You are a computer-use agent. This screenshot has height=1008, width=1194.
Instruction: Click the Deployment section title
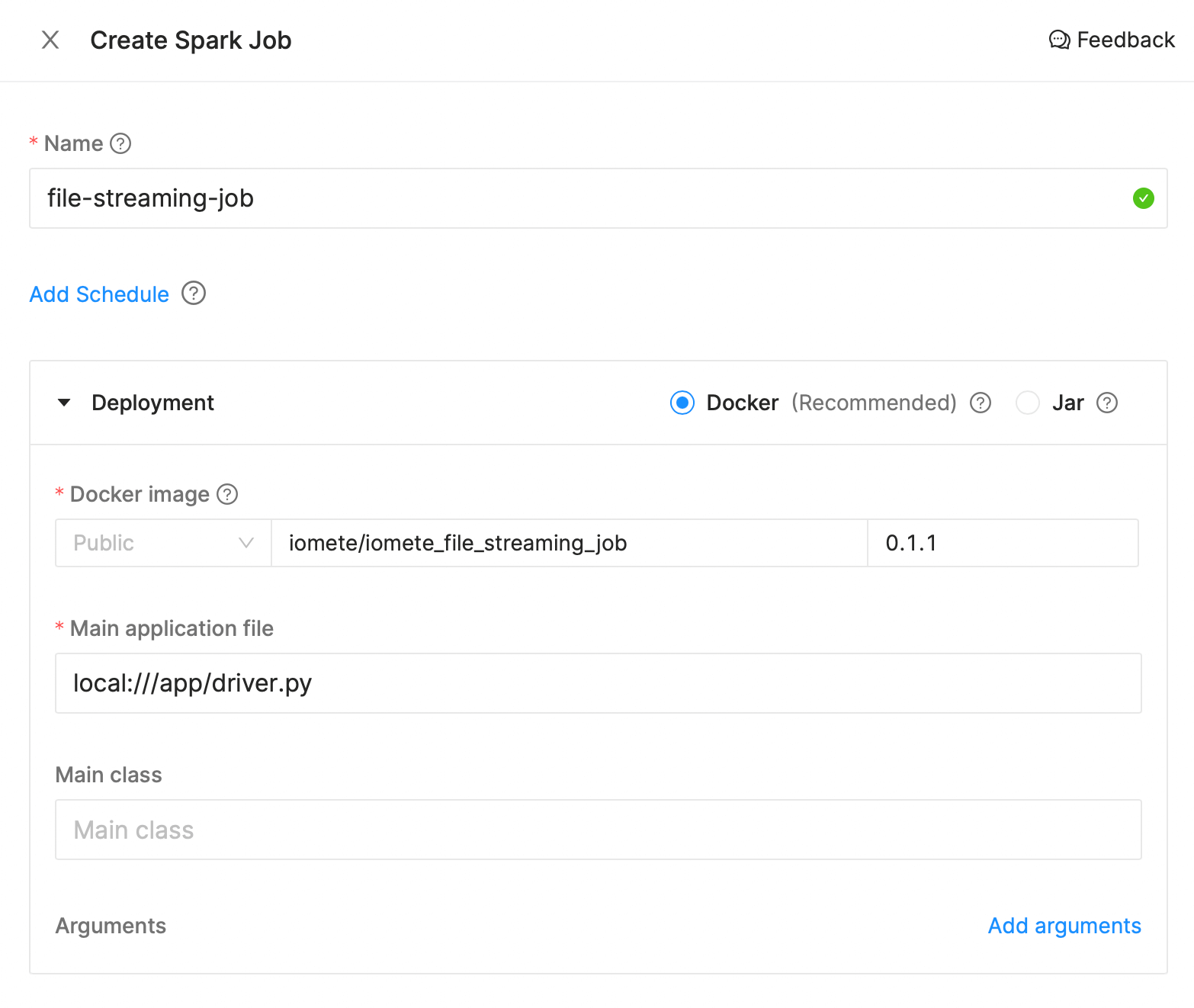point(152,403)
